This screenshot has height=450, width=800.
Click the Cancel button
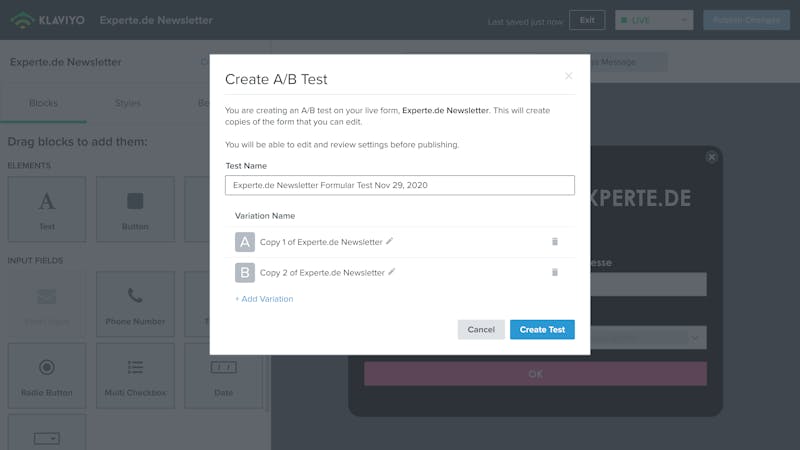481,330
